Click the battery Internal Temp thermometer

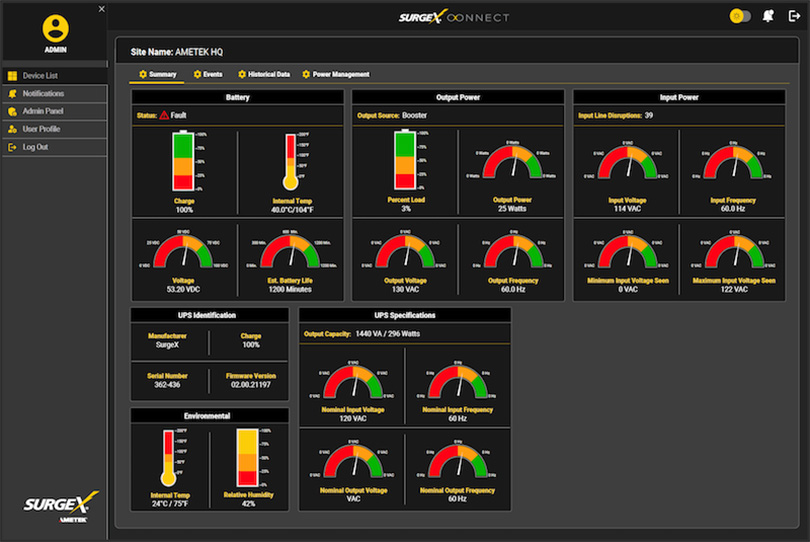[290, 162]
